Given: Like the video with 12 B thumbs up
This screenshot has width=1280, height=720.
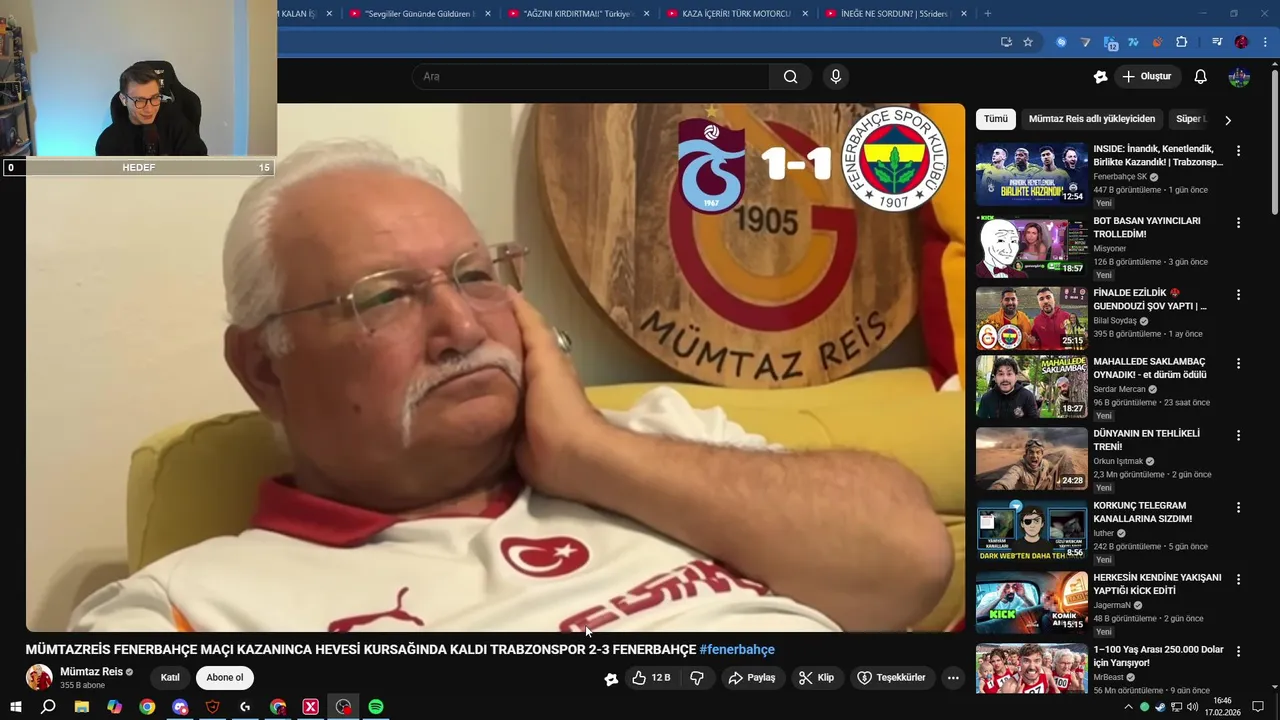Looking at the screenshot, I should [x=650, y=678].
